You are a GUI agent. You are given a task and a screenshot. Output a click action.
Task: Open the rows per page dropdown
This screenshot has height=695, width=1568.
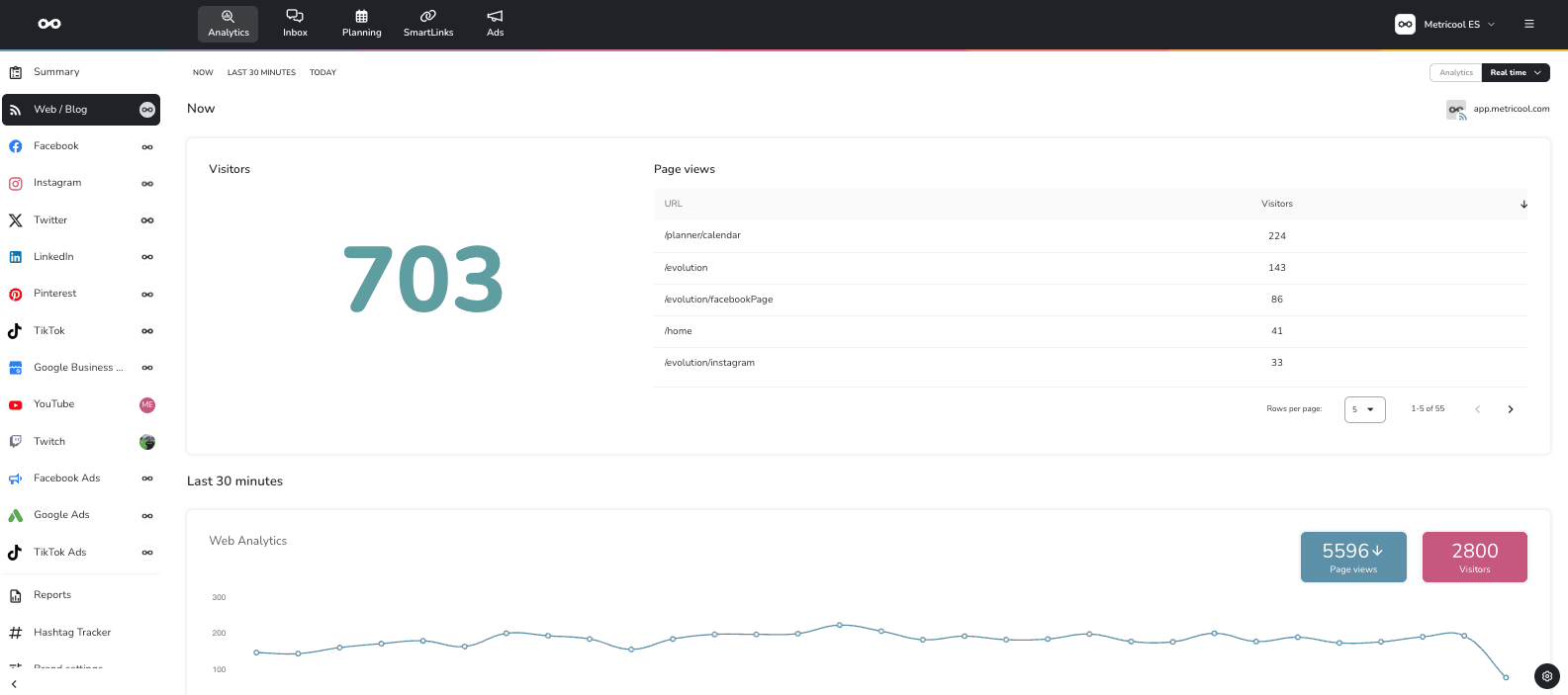pyautogui.click(x=1364, y=409)
